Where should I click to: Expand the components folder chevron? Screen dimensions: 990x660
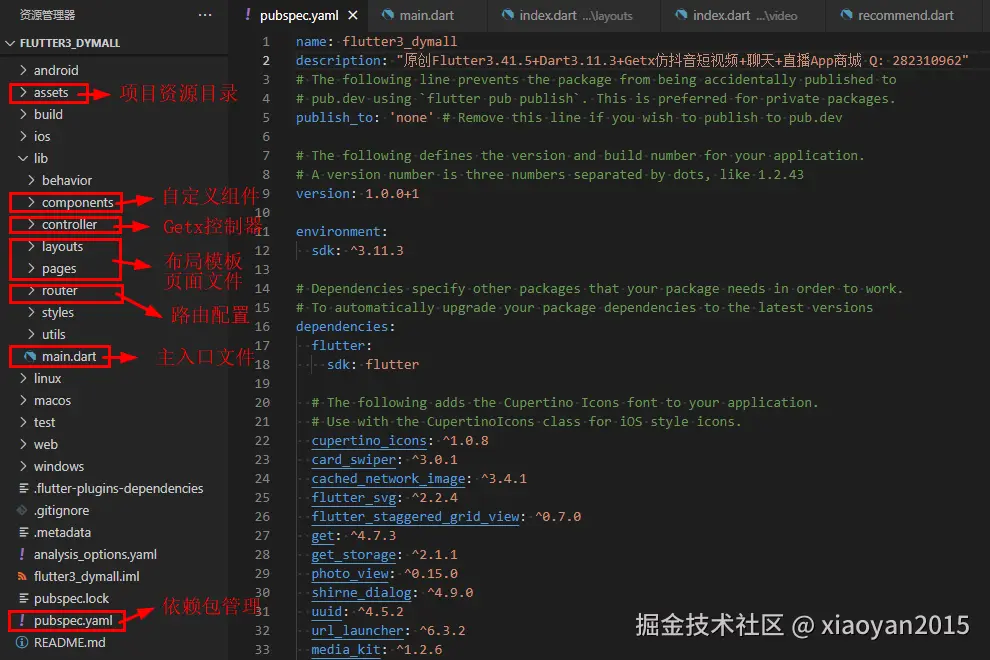pyautogui.click(x=32, y=202)
